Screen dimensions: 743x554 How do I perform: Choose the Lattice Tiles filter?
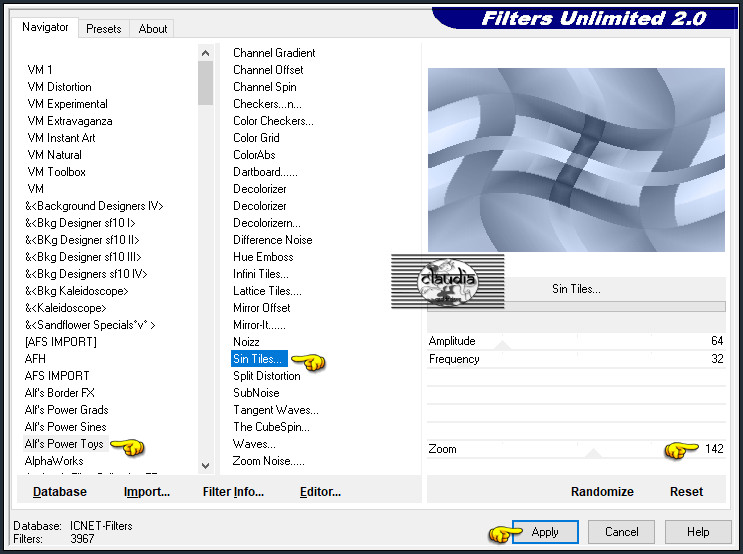267,291
